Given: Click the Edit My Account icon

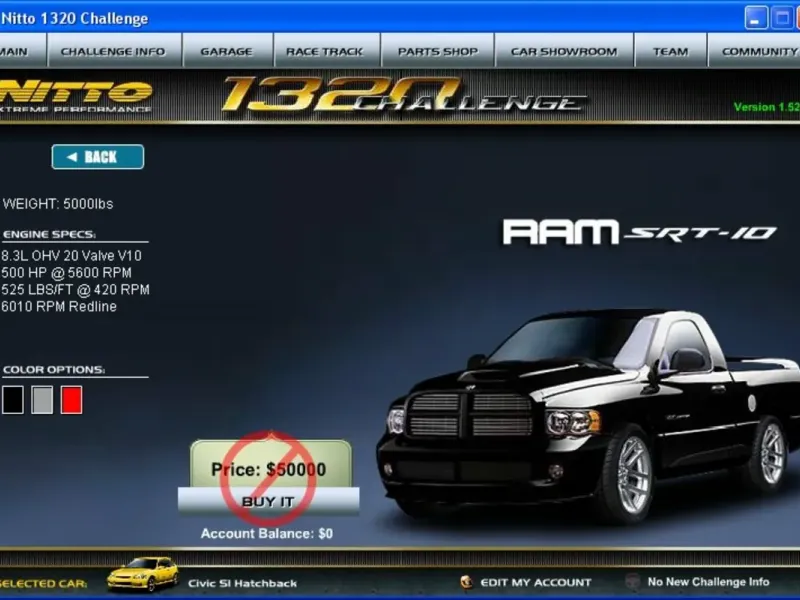Looking at the screenshot, I should tap(466, 582).
